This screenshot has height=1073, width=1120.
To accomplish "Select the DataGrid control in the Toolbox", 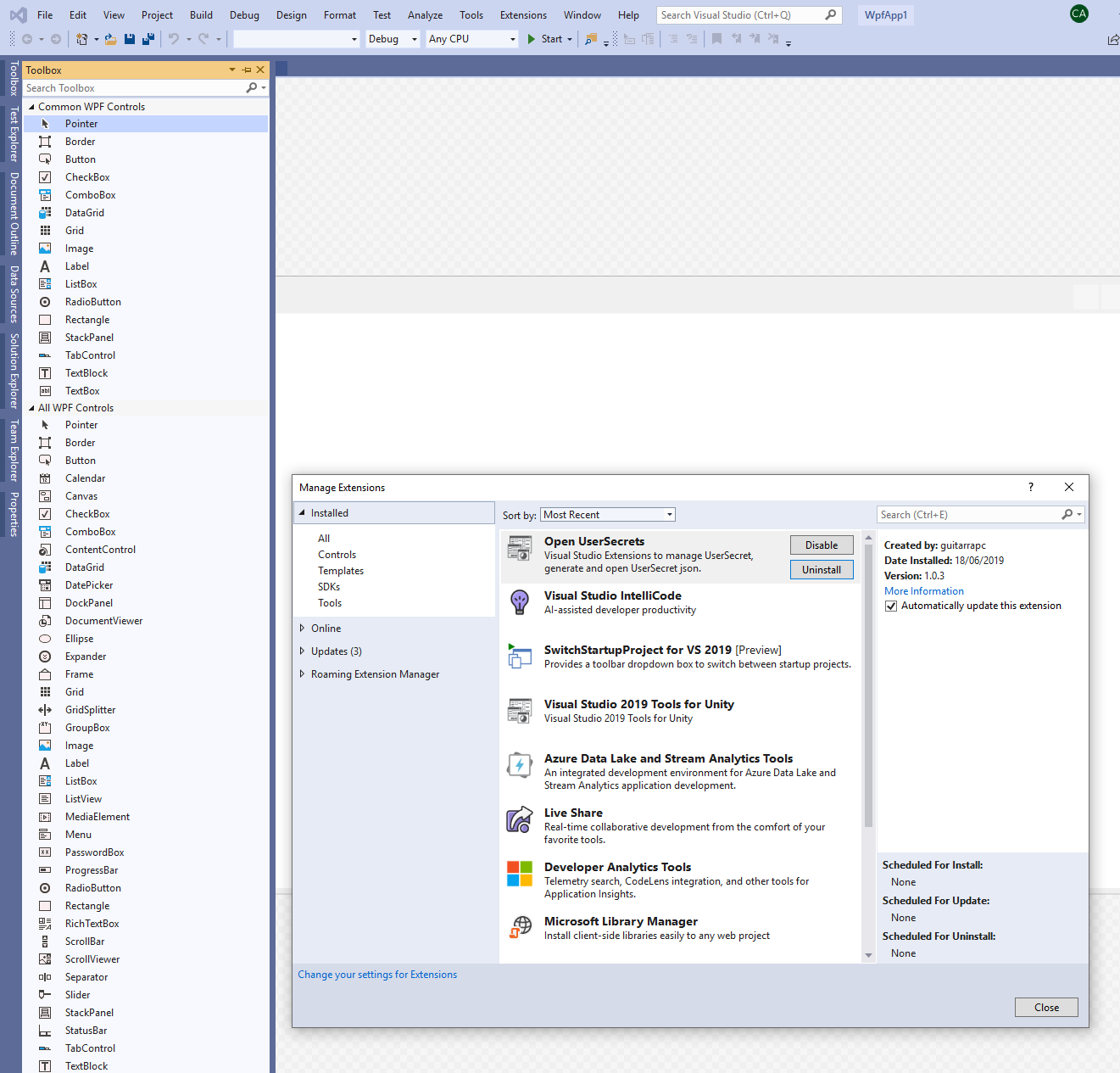I will (x=84, y=212).
